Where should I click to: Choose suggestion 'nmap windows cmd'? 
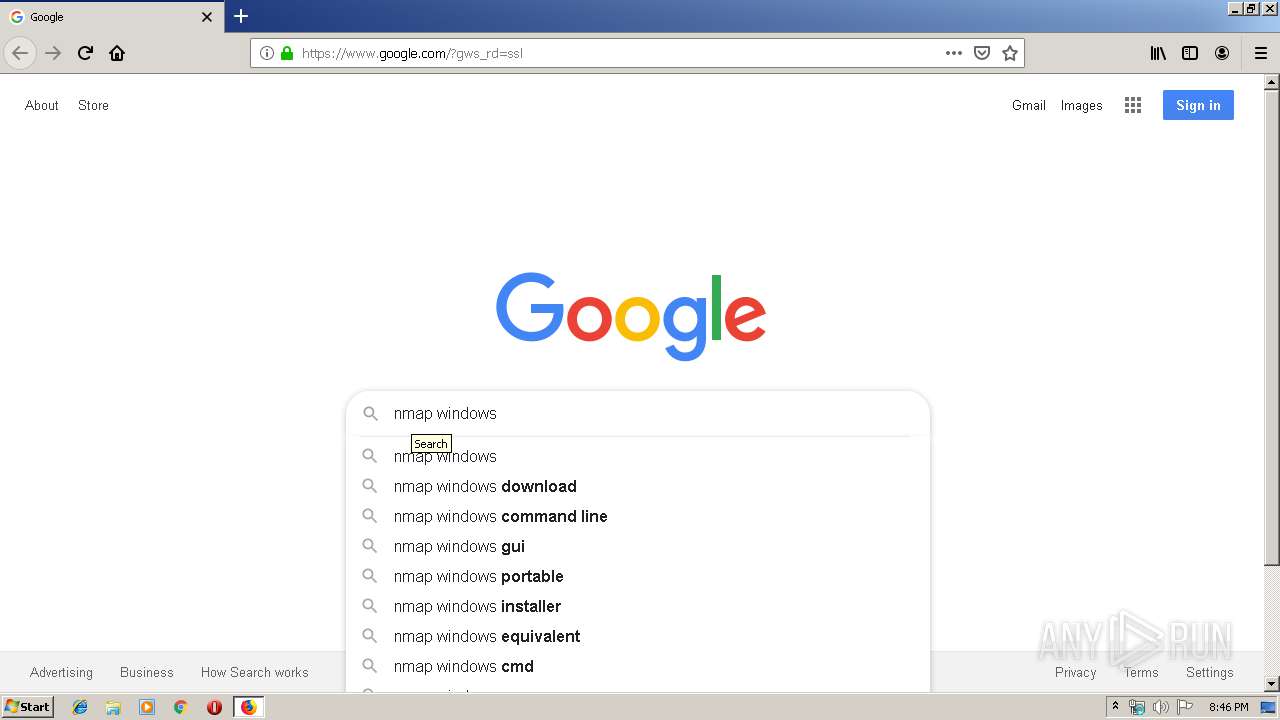pos(638,666)
